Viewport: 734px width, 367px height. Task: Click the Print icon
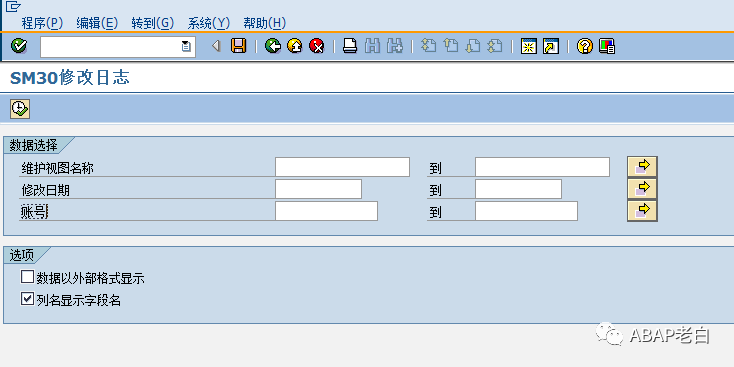pyautogui.click(x=350, y=46)
